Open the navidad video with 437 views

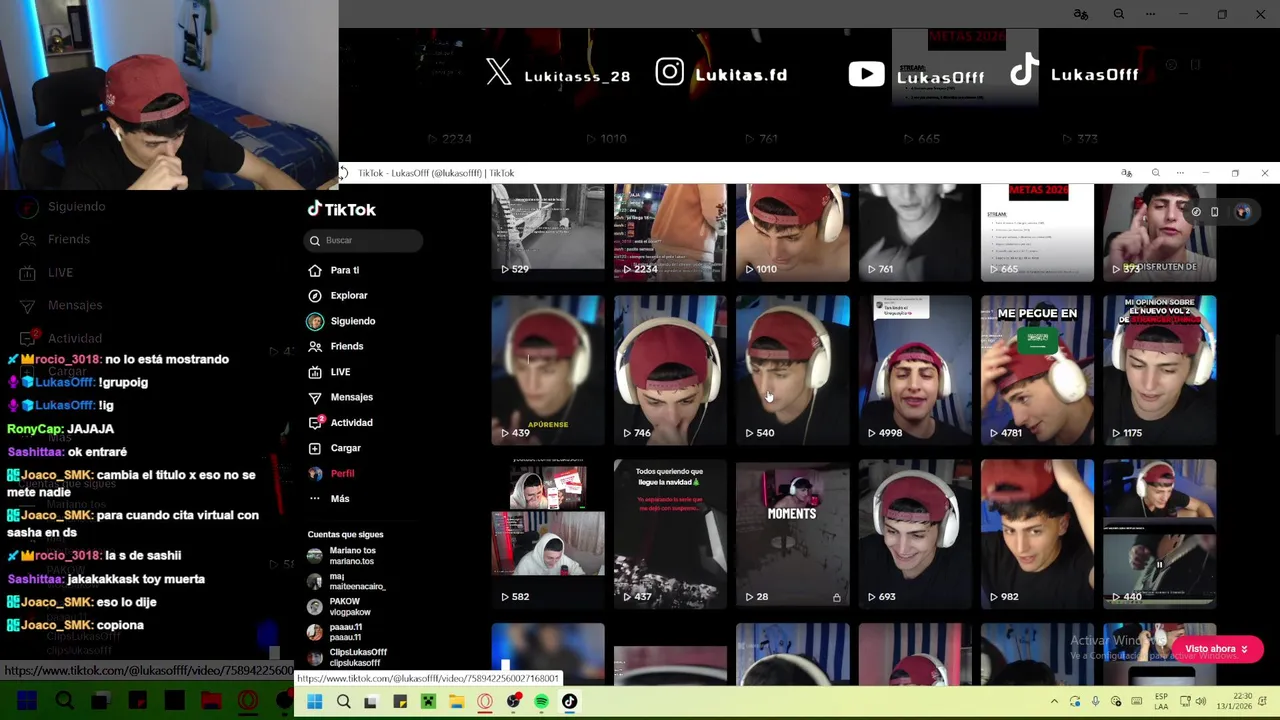click(x=670, y=534)
